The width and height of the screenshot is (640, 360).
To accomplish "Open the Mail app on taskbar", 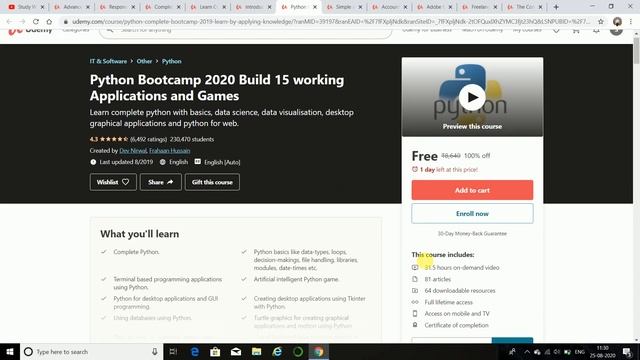I will coord(236,351).
